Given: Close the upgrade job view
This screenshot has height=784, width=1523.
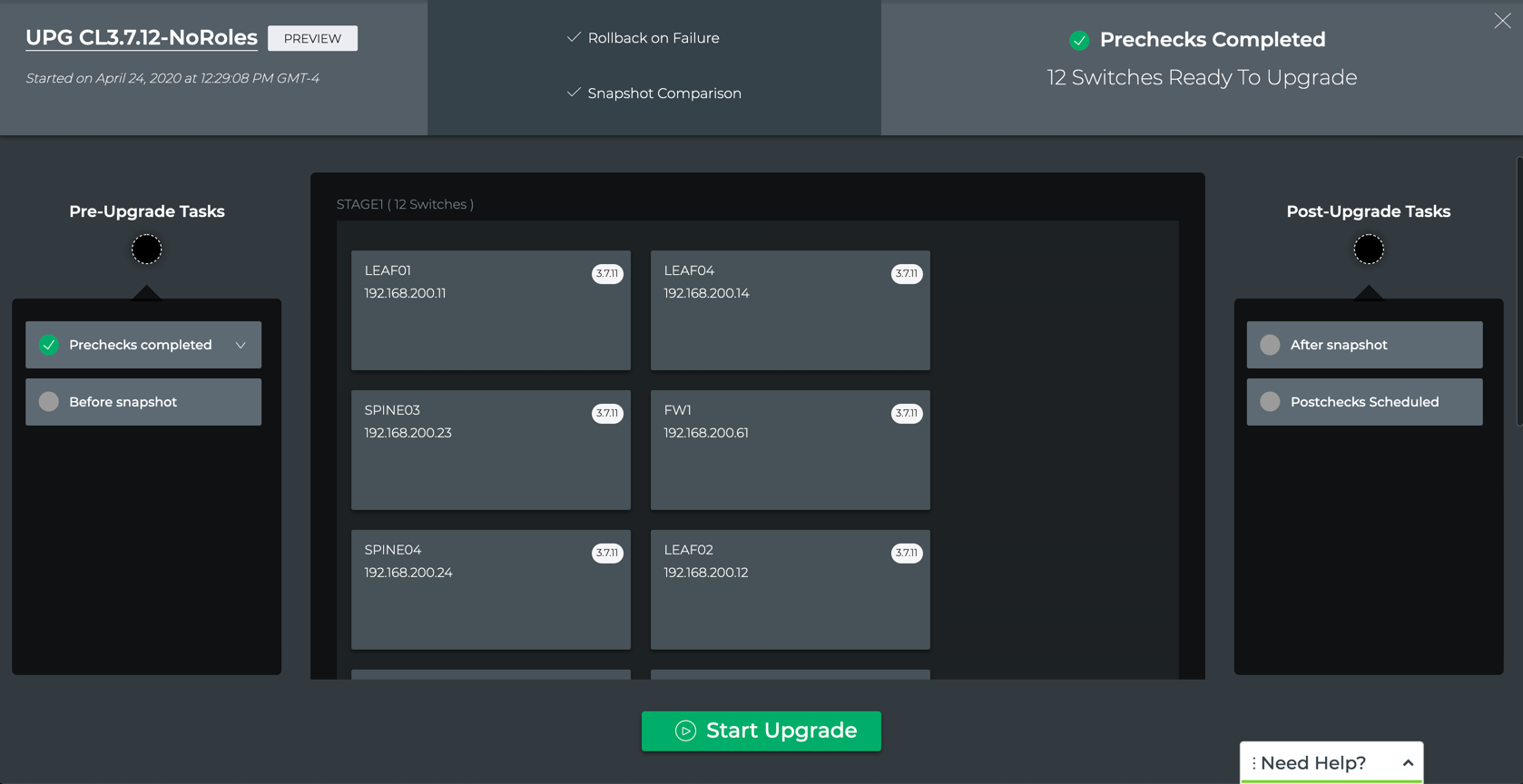Looking at the screenshot, I should coord(1502,21).
